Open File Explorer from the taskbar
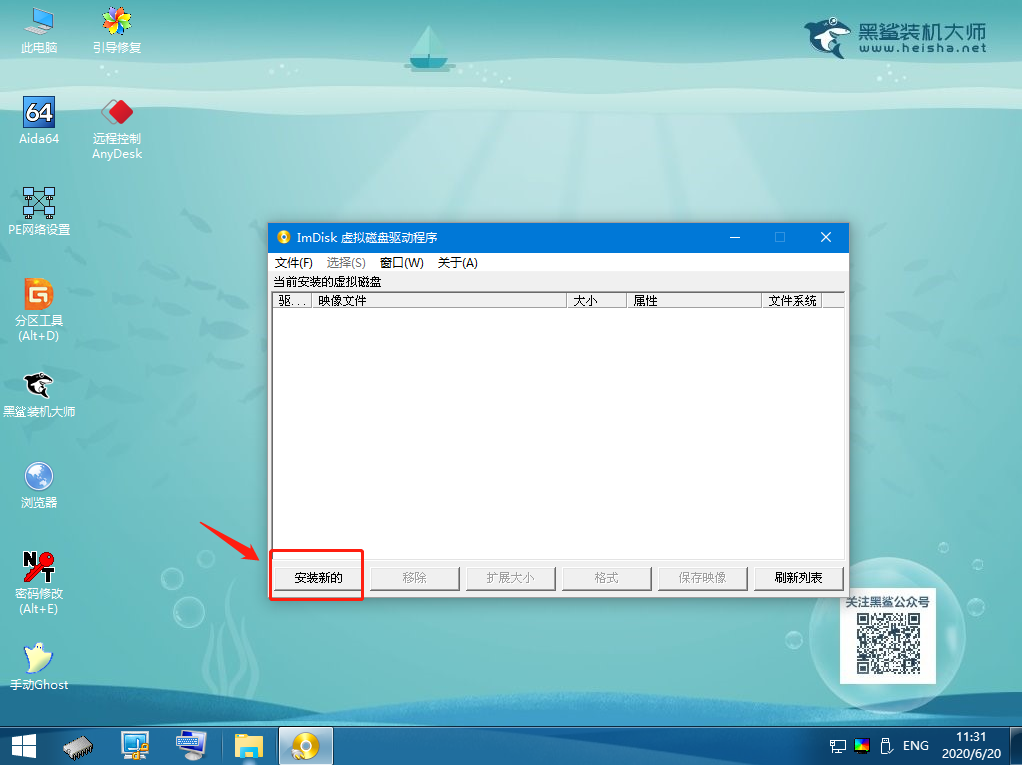The image size is (1022, 765). coord(249,747)
